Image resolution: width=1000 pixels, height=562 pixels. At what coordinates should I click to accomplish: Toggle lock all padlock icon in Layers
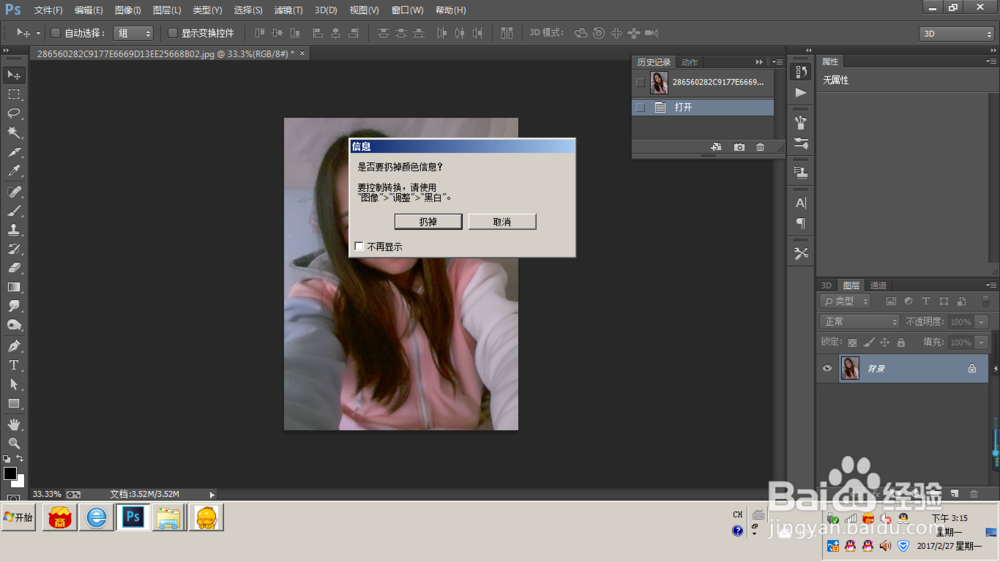(901, 343)
